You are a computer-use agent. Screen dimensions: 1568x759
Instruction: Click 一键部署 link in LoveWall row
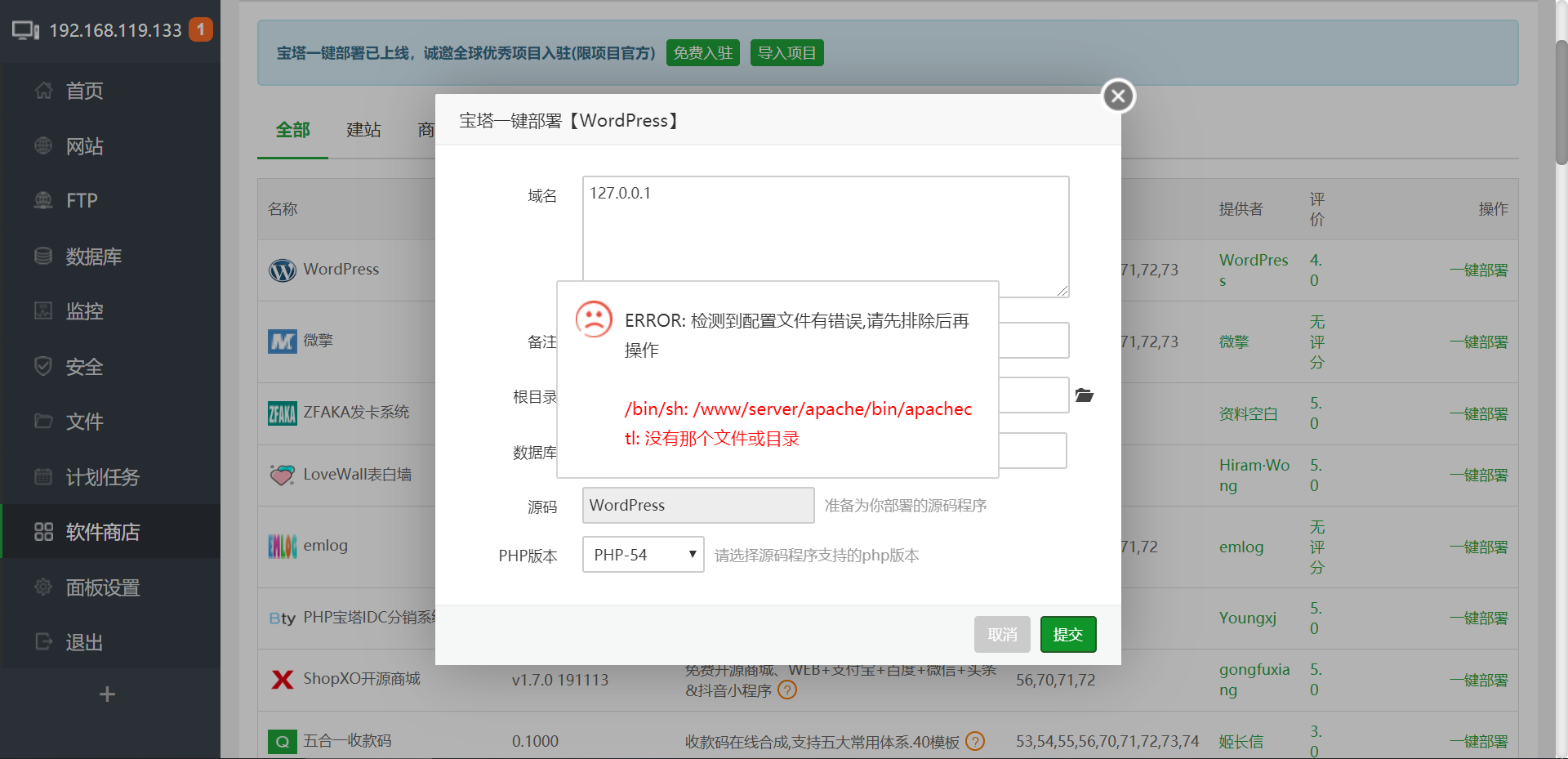(1479, 475)
